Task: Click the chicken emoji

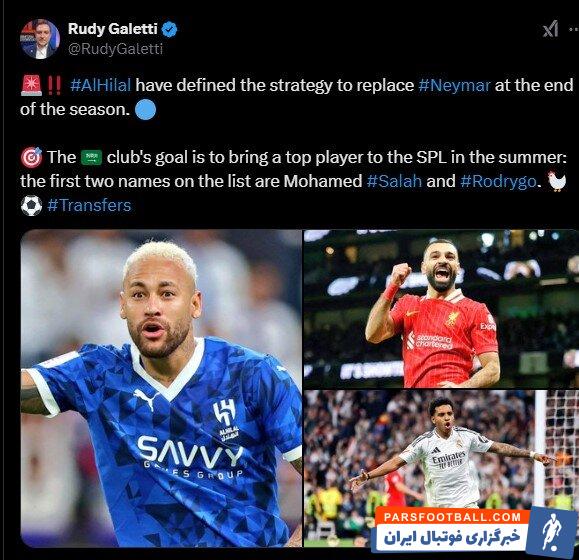Action: tap(557, 181)
